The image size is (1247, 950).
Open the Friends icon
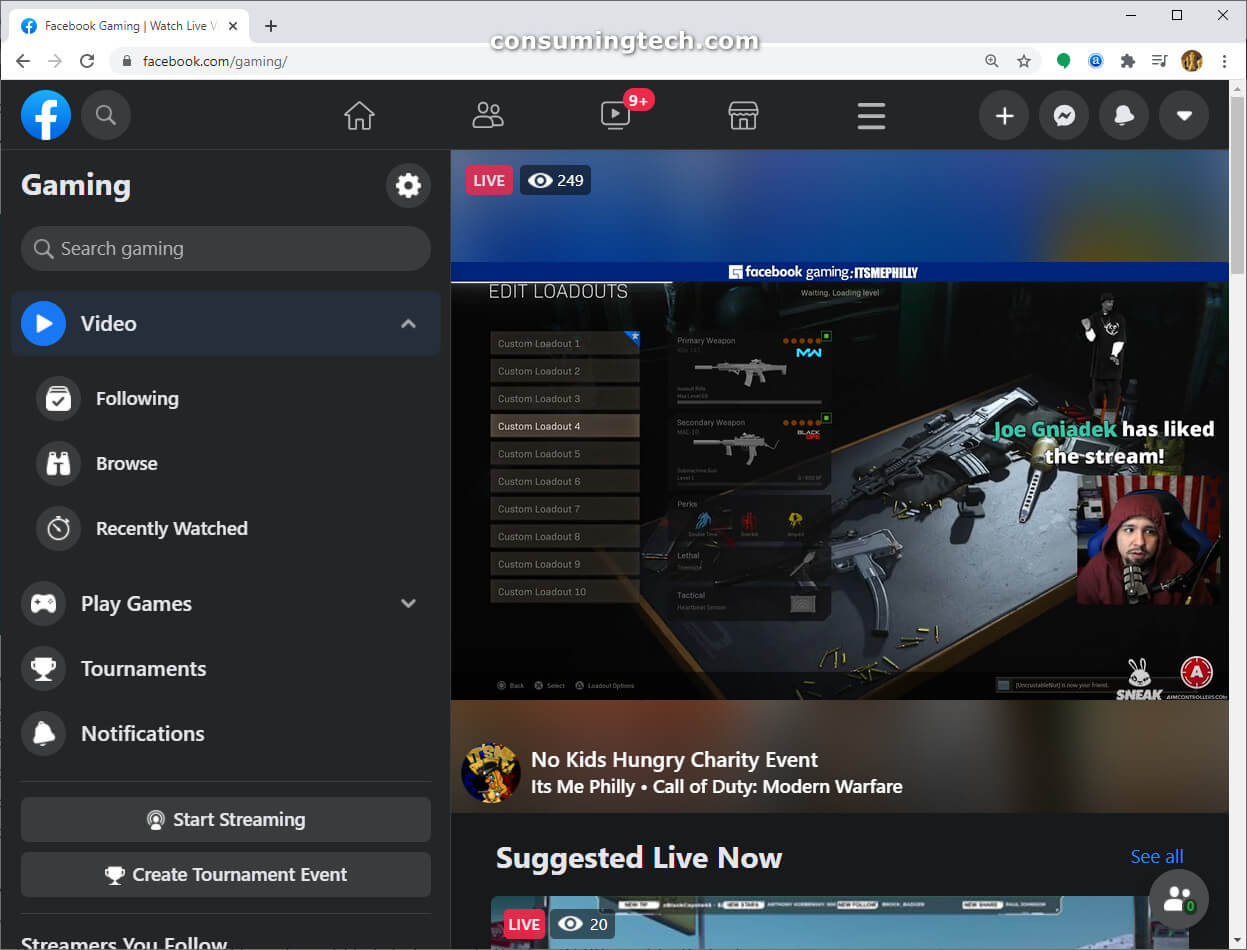tap(488, 115)
